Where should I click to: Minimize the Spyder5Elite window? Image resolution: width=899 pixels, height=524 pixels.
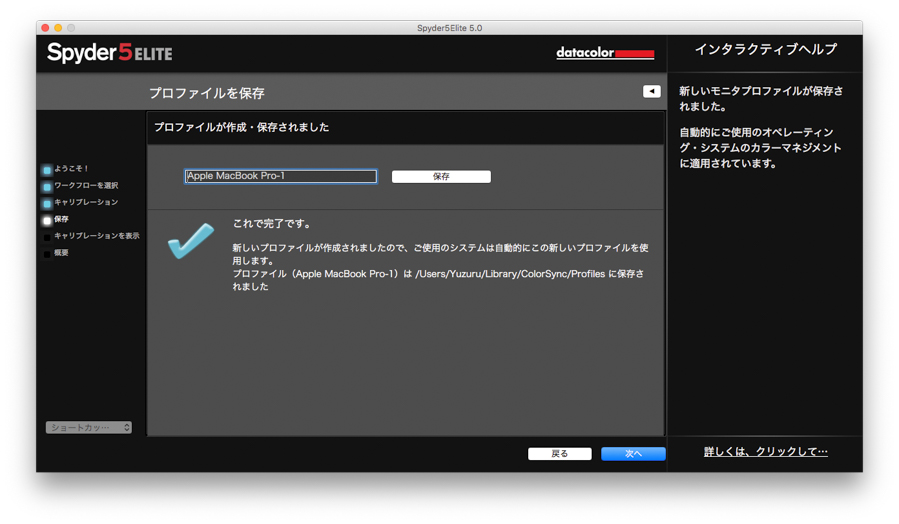tap(58, 28)
